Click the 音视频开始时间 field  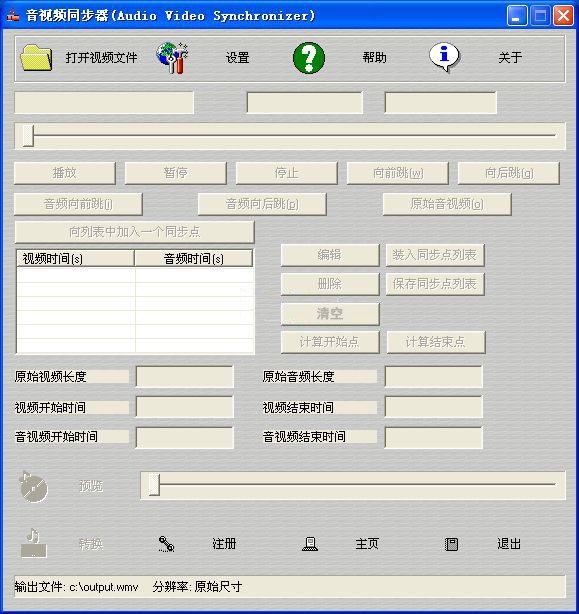tap(185, 437)
